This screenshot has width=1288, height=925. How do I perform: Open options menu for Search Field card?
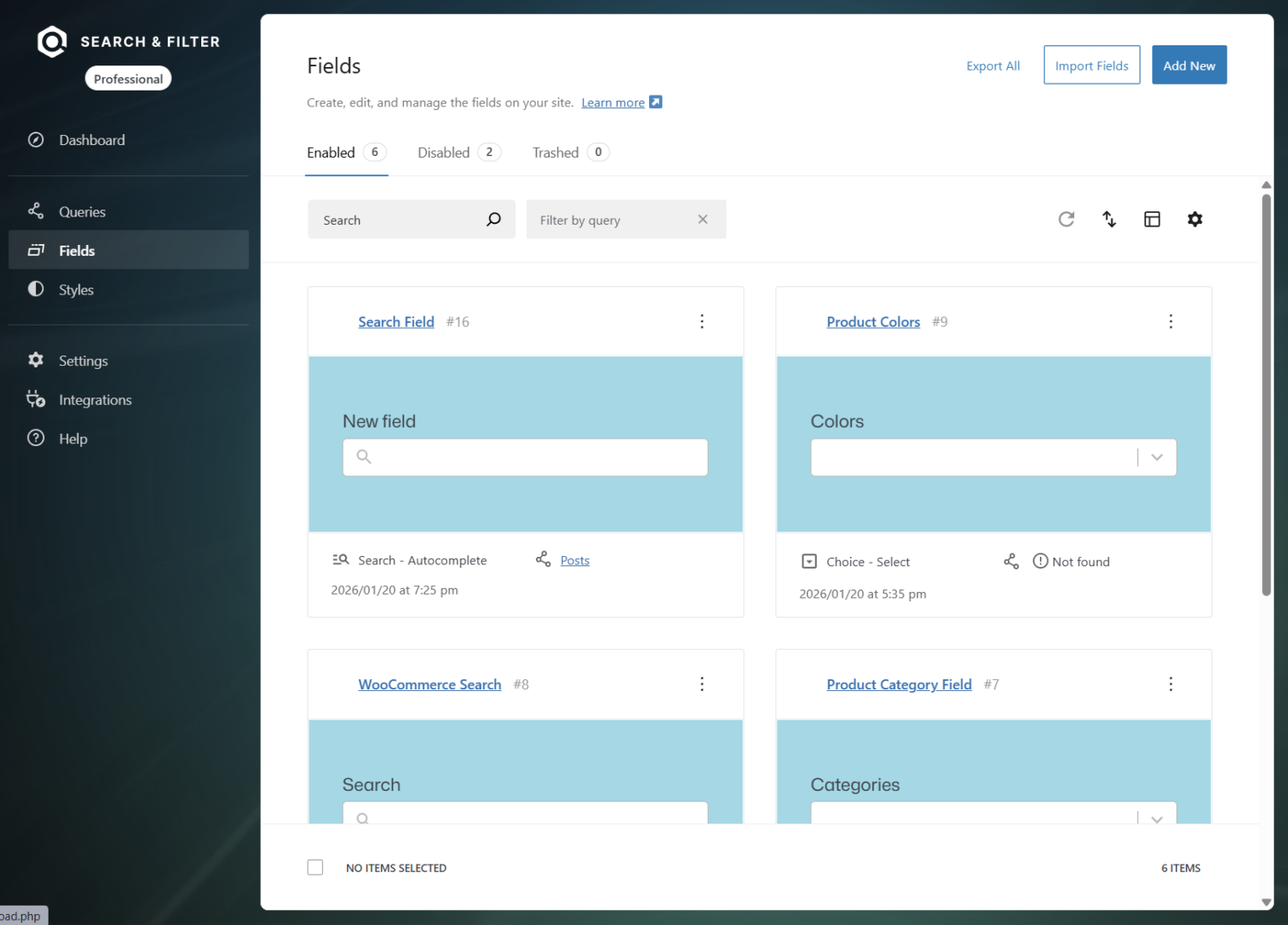[702, 321]
